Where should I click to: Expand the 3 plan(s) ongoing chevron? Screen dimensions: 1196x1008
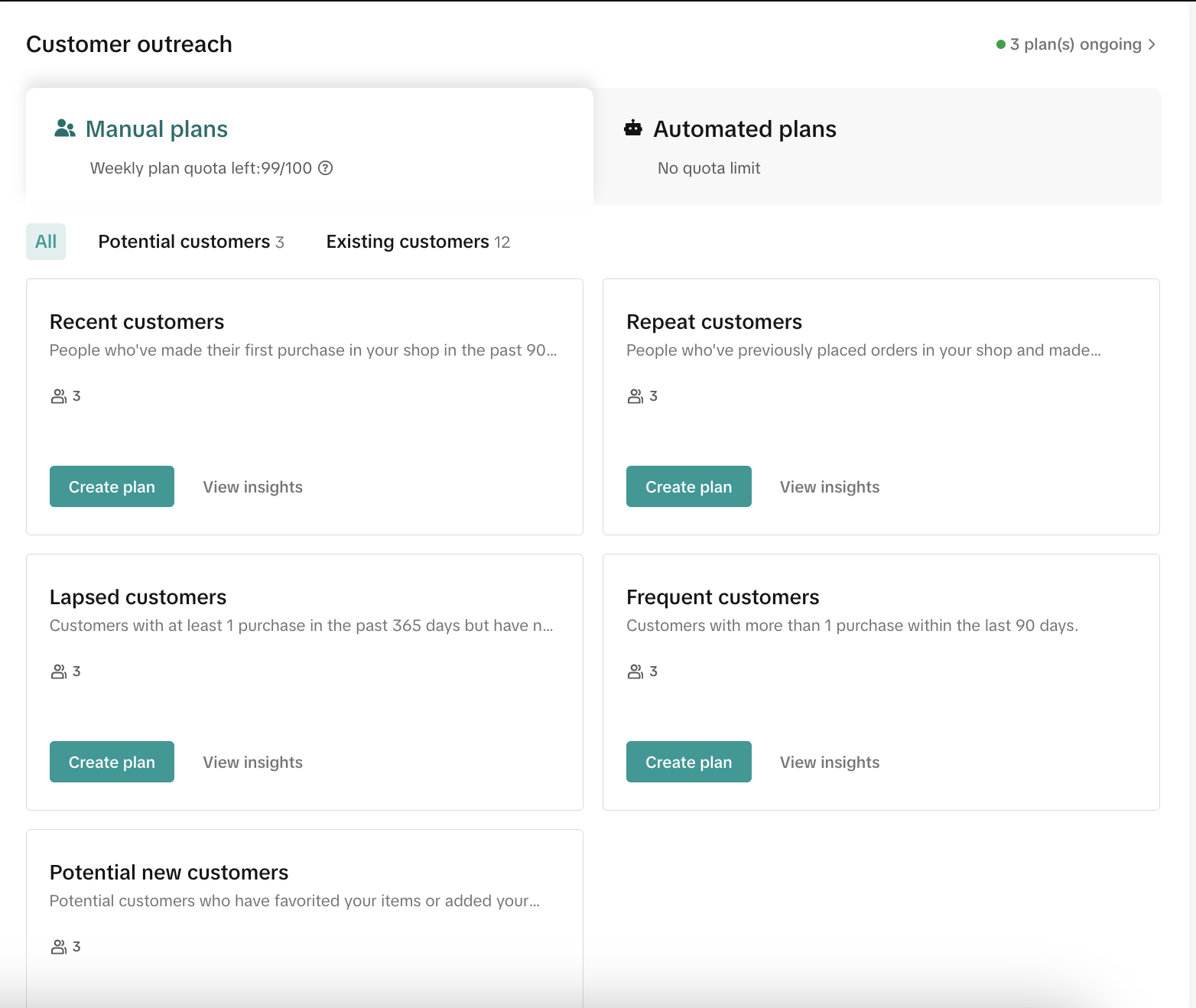[x=1152, y=44]
